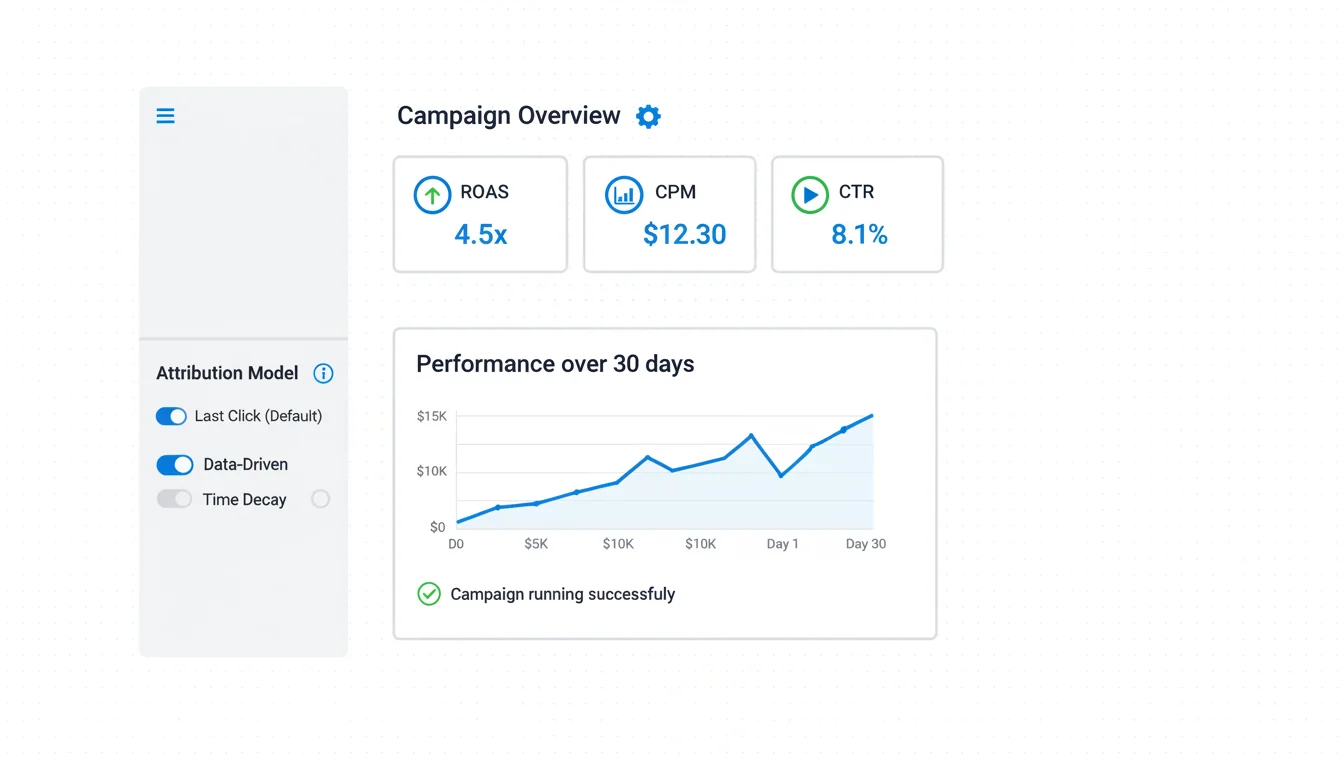The image size is (1344, 768).
Task: Open Campaign Overview settings gear
Action: pyautogui.click(x=648, y=117)
